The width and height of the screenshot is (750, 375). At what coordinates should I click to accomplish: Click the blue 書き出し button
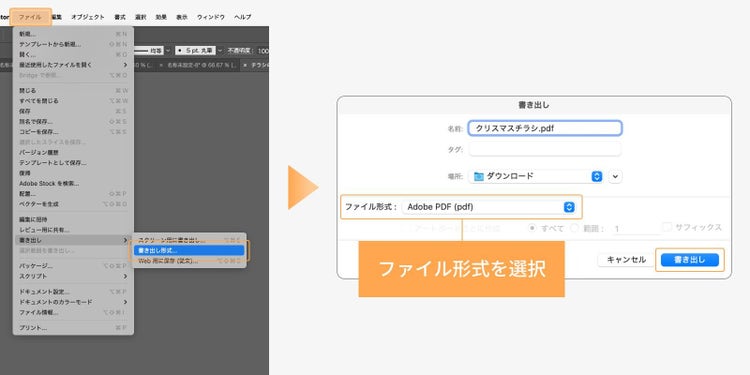pyautogui.click(x=690, y=260)
